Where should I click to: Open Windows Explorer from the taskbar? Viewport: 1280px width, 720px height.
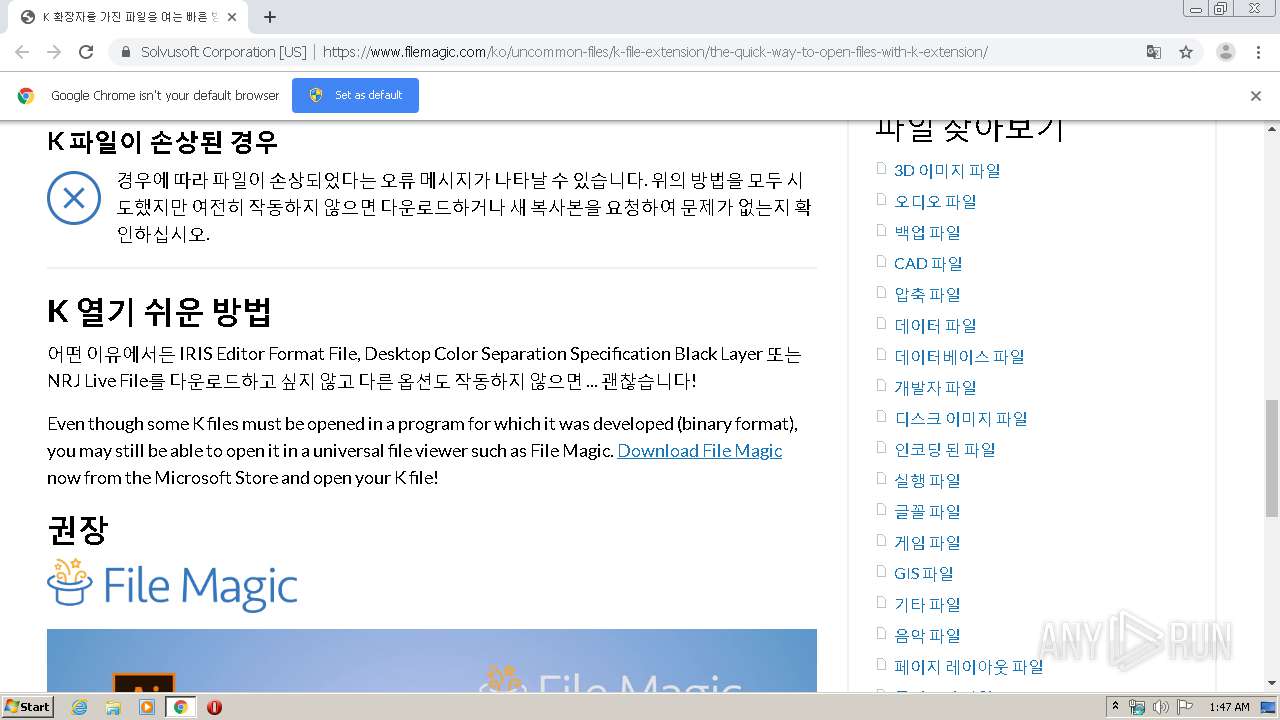click(x=113, y=707)
